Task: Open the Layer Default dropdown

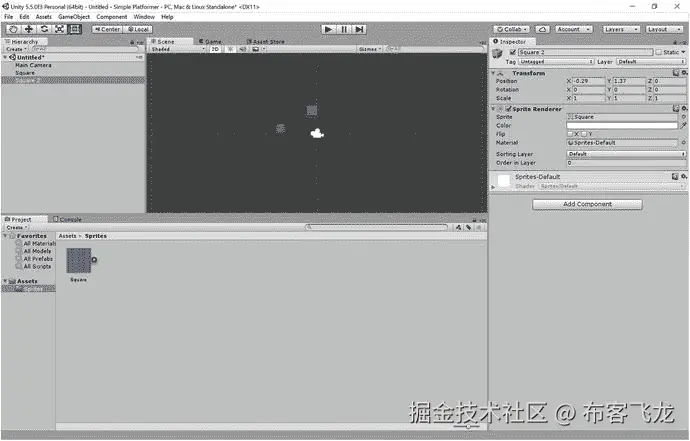Action: [x=650, y=62]
